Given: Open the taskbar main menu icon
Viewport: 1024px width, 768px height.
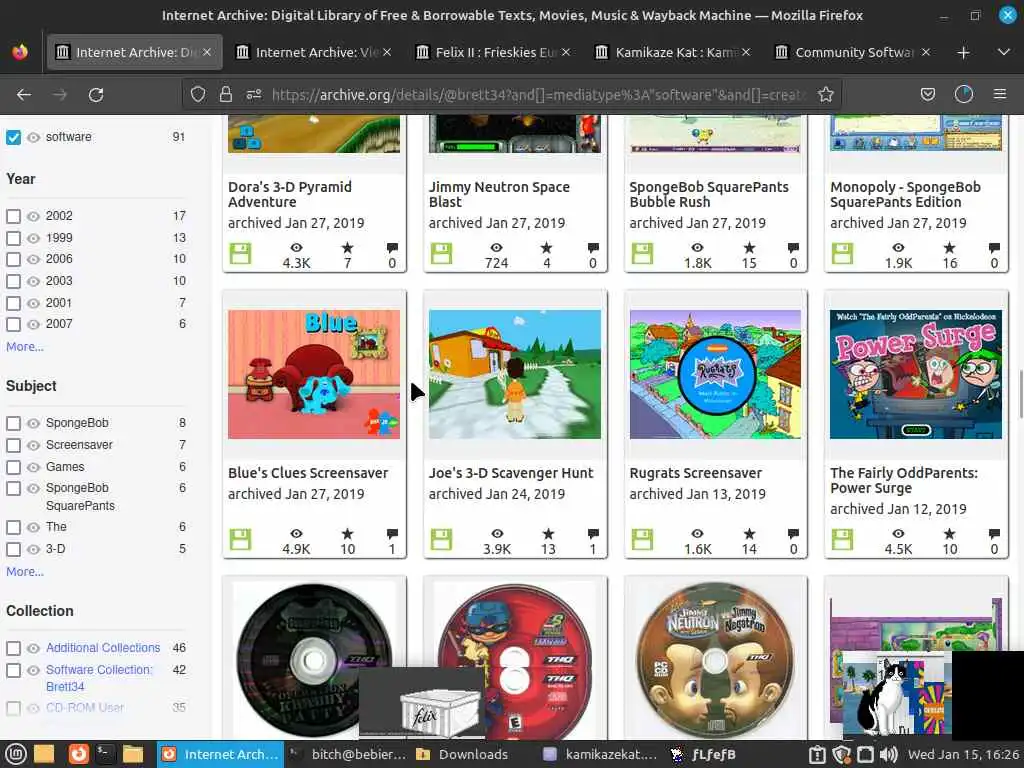Looking at the screenshot, I should tap(16, 754).
